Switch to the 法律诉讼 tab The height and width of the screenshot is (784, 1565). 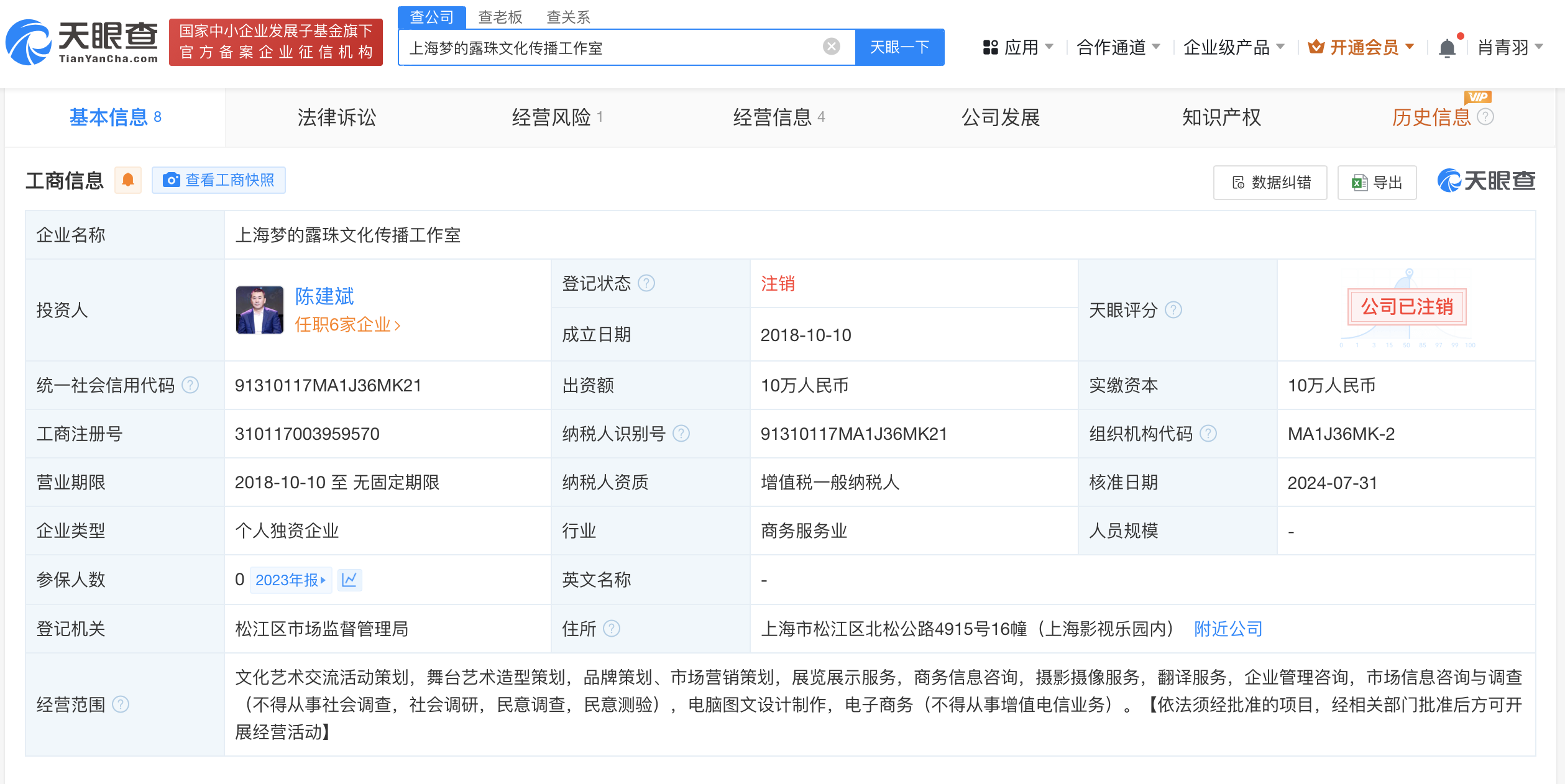coord(336,117)
